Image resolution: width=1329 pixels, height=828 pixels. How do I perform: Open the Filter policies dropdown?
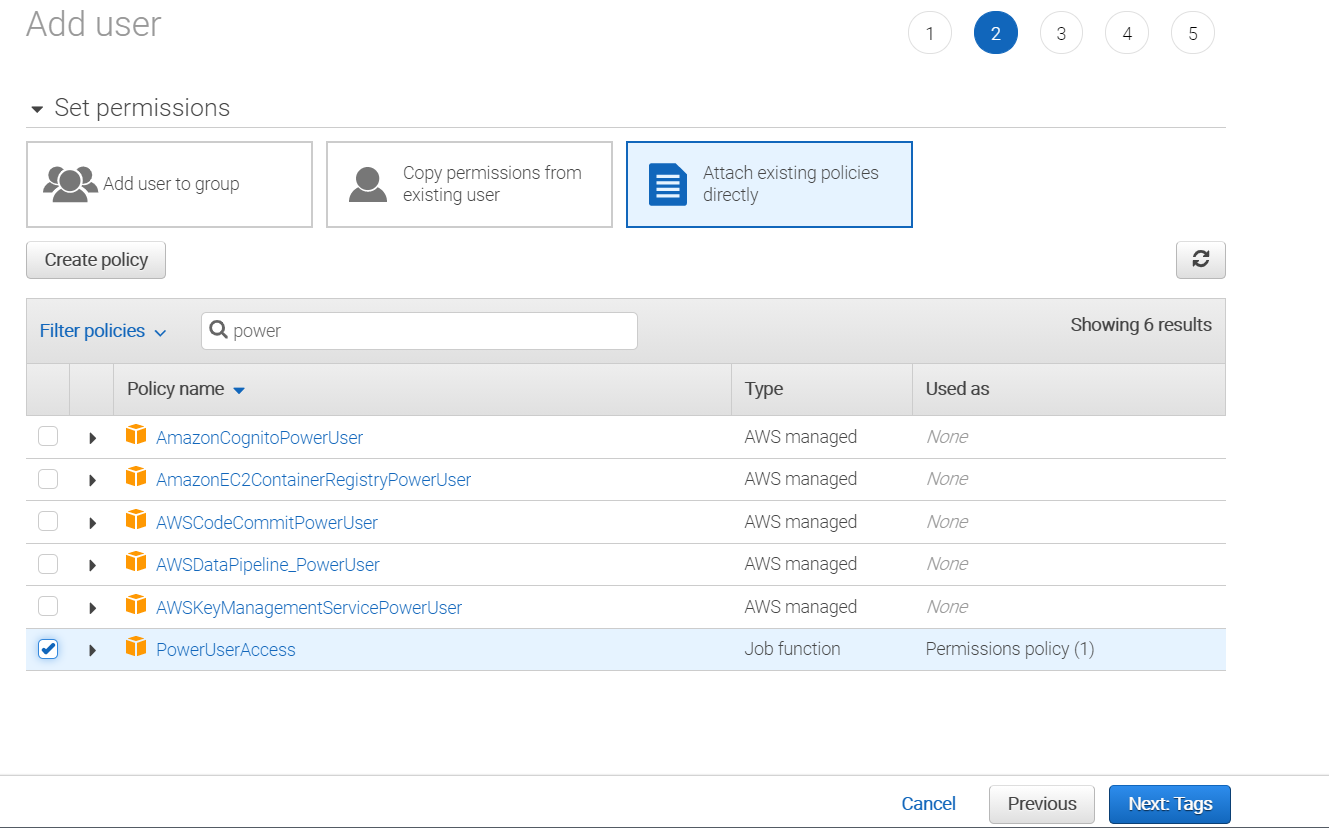(103, 331)
